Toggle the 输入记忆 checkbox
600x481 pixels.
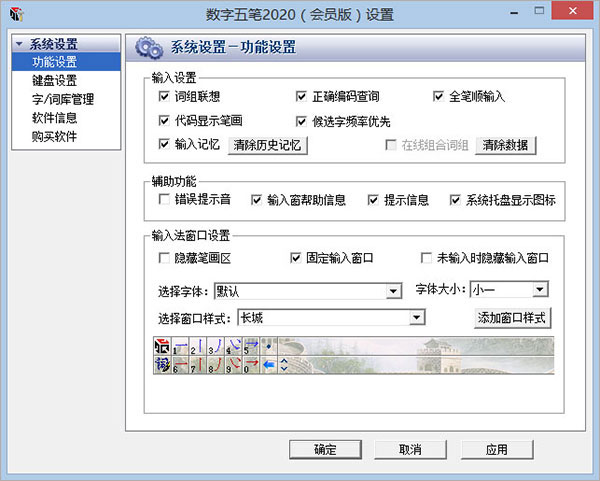pyautogui.click(x=164, y=144)
